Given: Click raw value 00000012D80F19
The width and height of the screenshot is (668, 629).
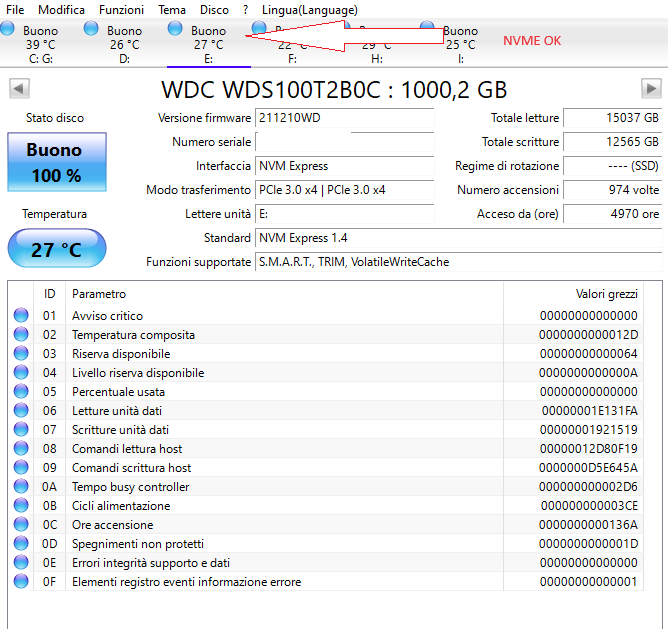Looking at the screenshot, I should pyautogui.click(x=589, y=449).
